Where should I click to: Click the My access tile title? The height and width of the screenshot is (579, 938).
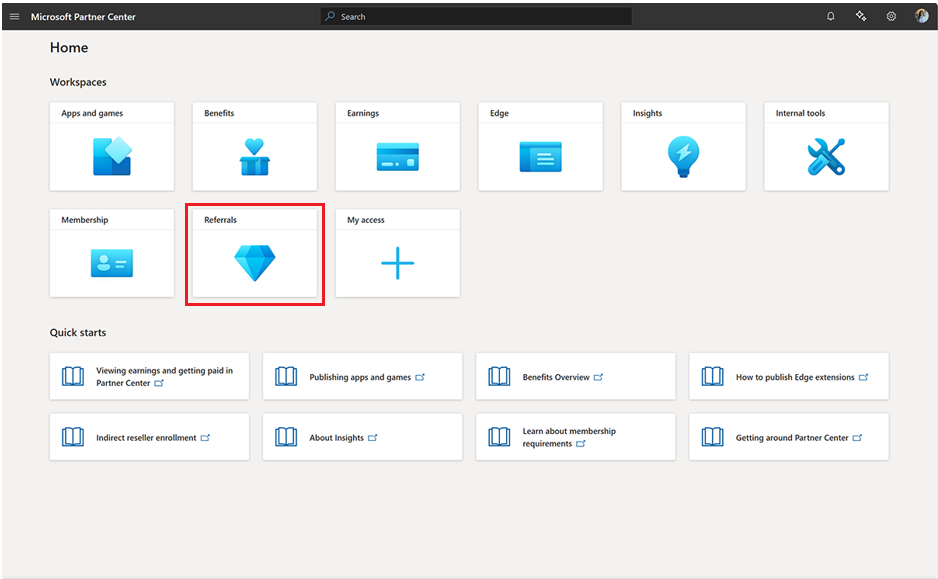point(366,220)
